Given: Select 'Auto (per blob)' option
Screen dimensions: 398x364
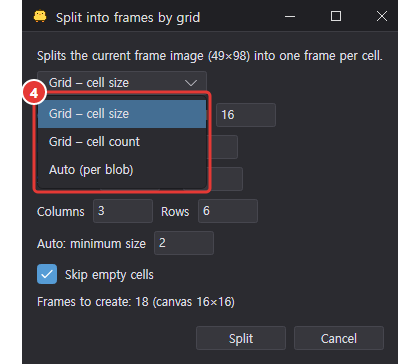Looking at the screenshot, I should [122, 170].
